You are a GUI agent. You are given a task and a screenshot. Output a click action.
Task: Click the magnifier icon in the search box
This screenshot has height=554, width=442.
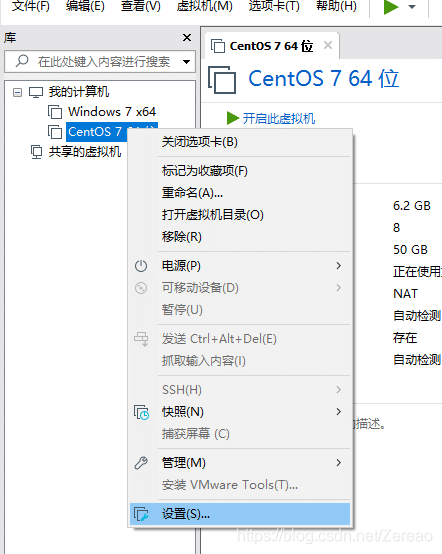(x=22, y=61)
